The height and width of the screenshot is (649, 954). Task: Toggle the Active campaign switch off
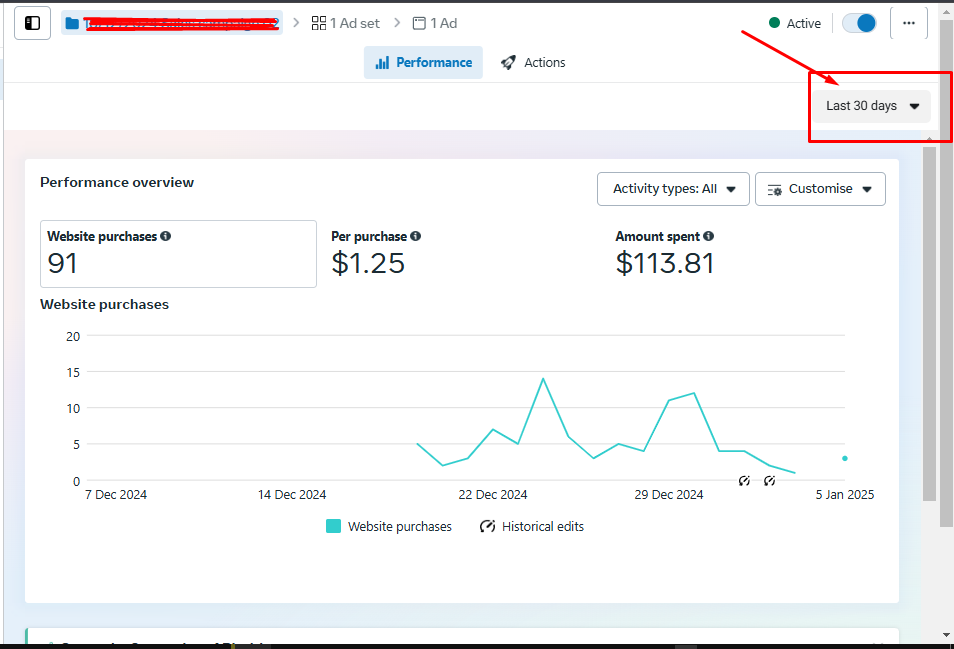[x=859, y=23]
